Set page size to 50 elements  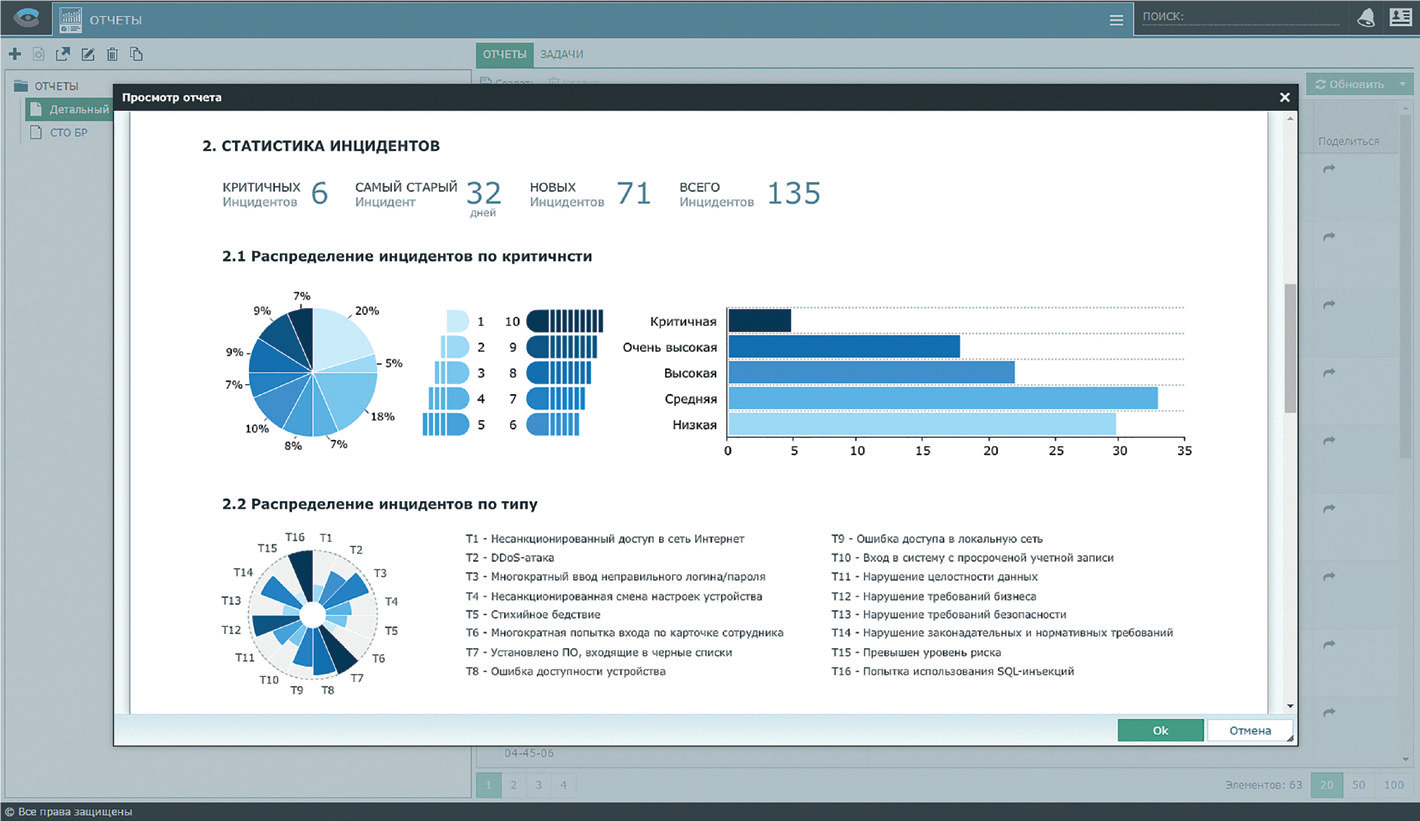tap(1358, 785)
